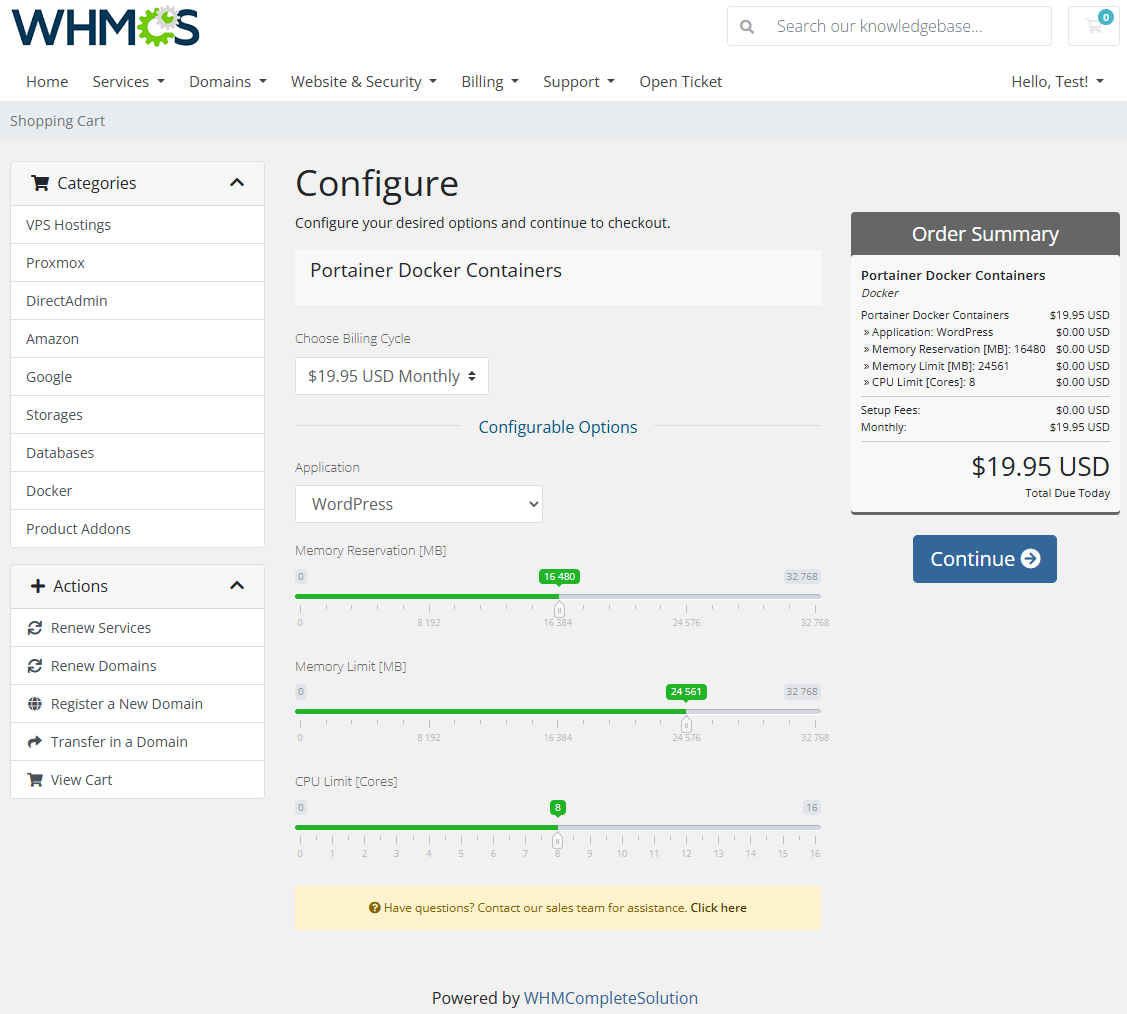Open the Application WordPress dropdown
Image resolution: width=1127 pixels, height=1014 pixels.
(419, 504)
